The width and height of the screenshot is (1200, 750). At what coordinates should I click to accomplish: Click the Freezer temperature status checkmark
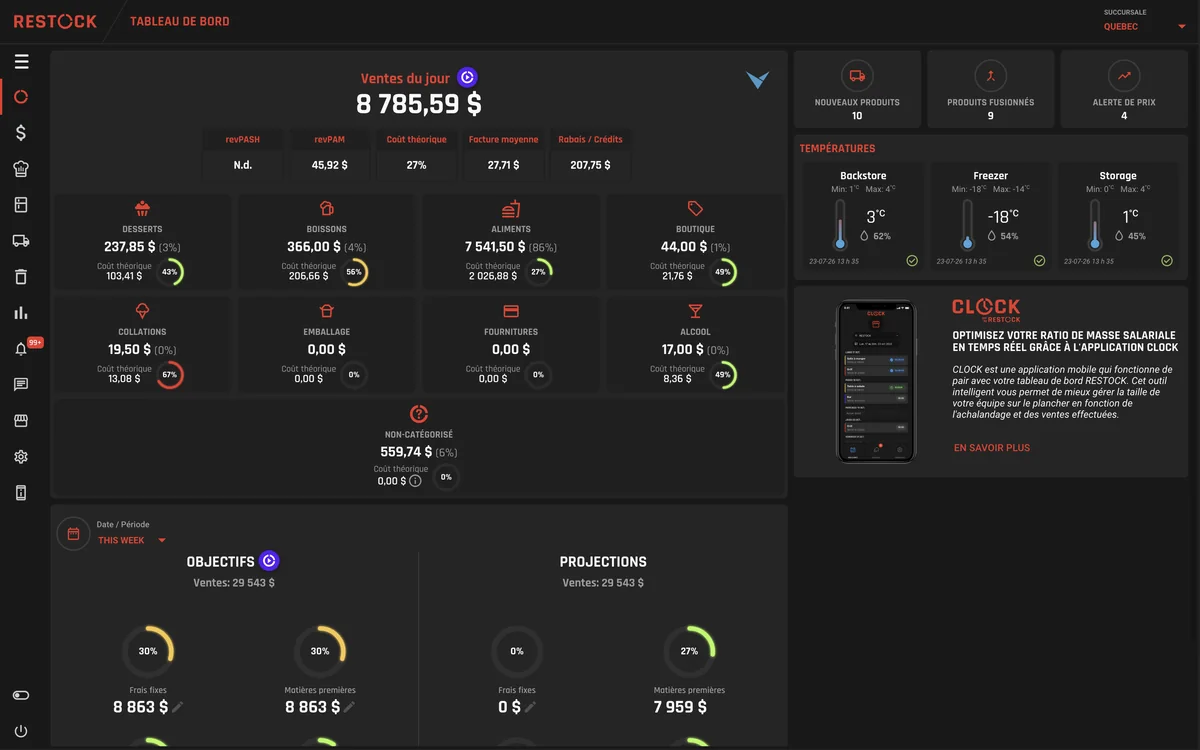pyautogui.click(x=1039, y=261)
